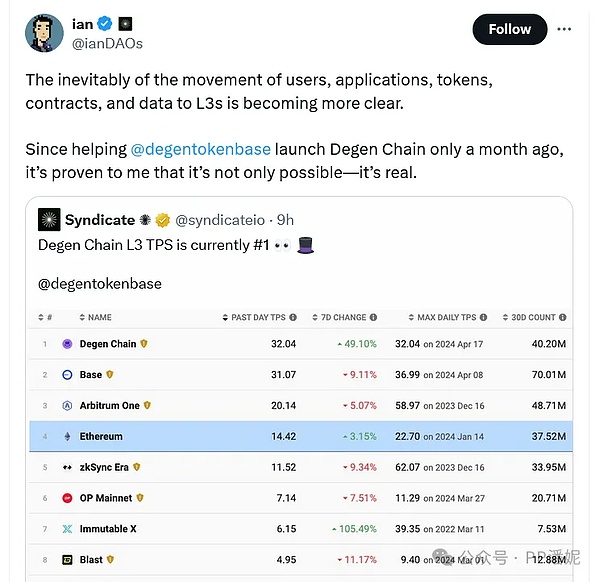600x582 pixels.
Task: Click the Syndicate avatar icon
Action: coord(49,220)
